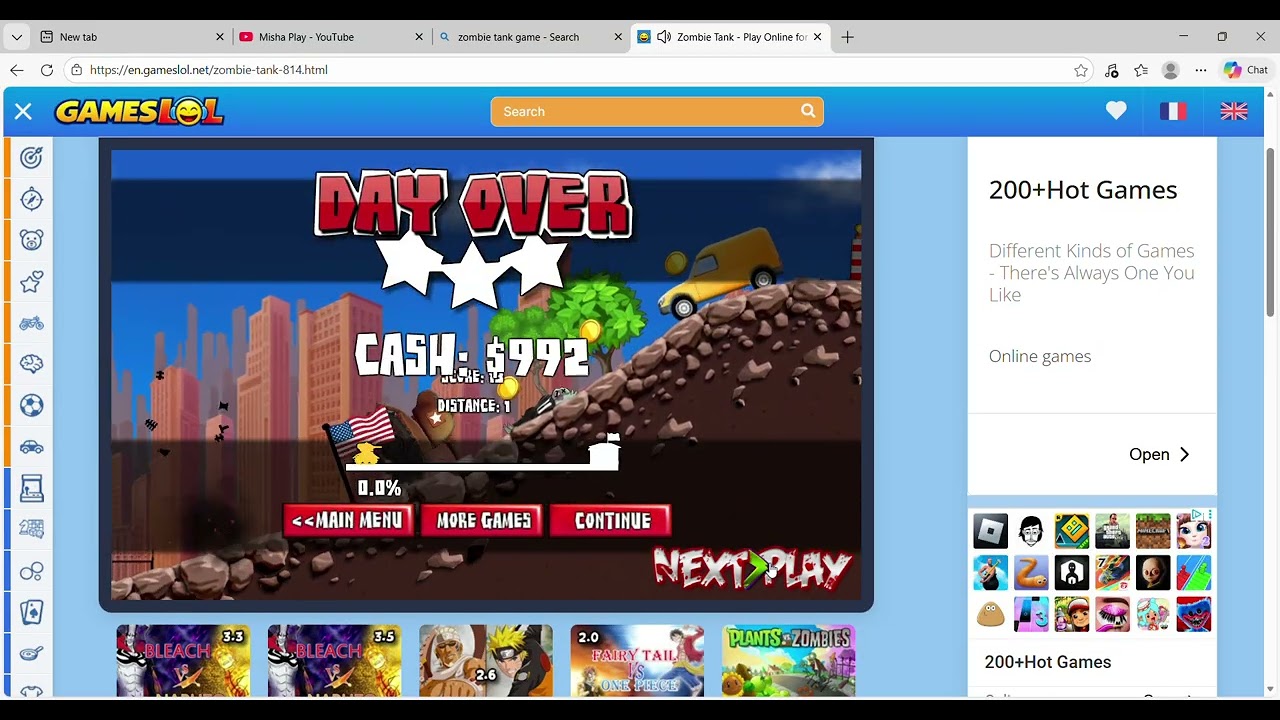Viewport: 1280px width, 720px height.
Task: Click the page vertical scrollbar thumb
Action: (x=1270, y=232)
